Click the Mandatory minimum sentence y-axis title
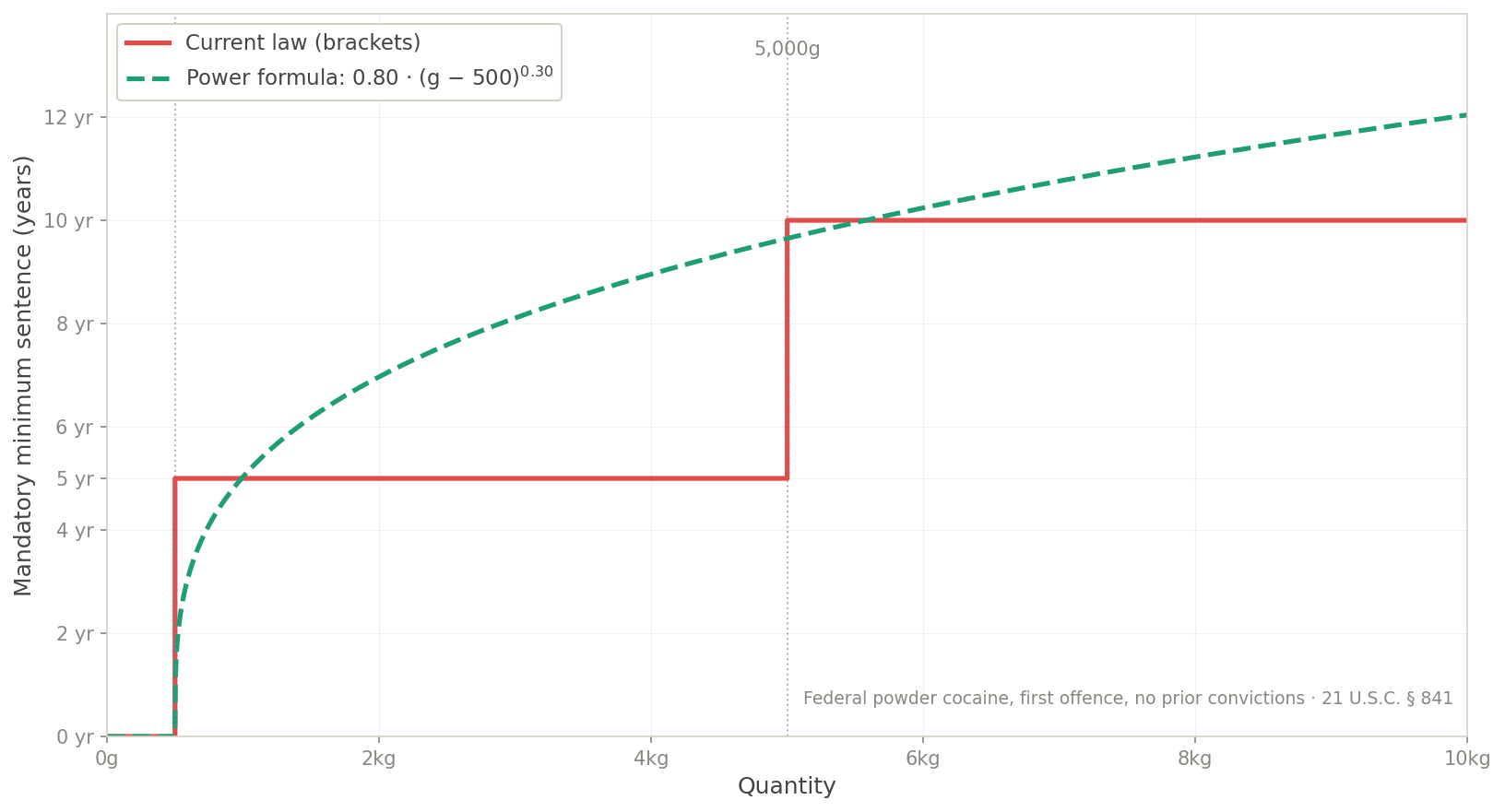Image resolution: width=1505 pixels, height=812 pixels. click(24, 375)
